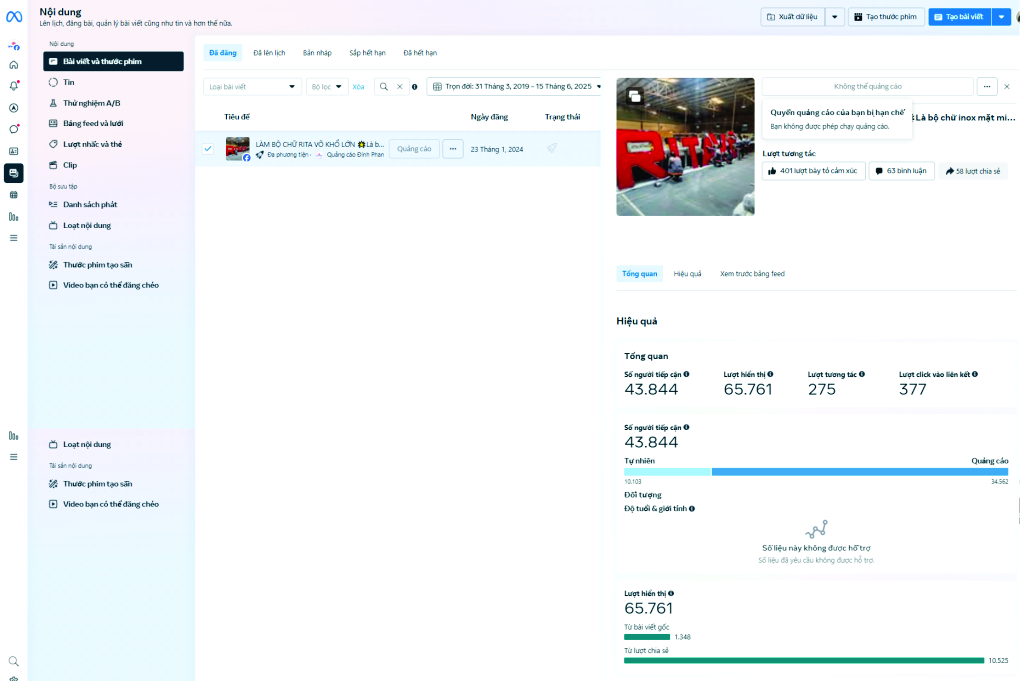
Task: Switch to the Bản nháp tab
Action: [x=317, y=53]
